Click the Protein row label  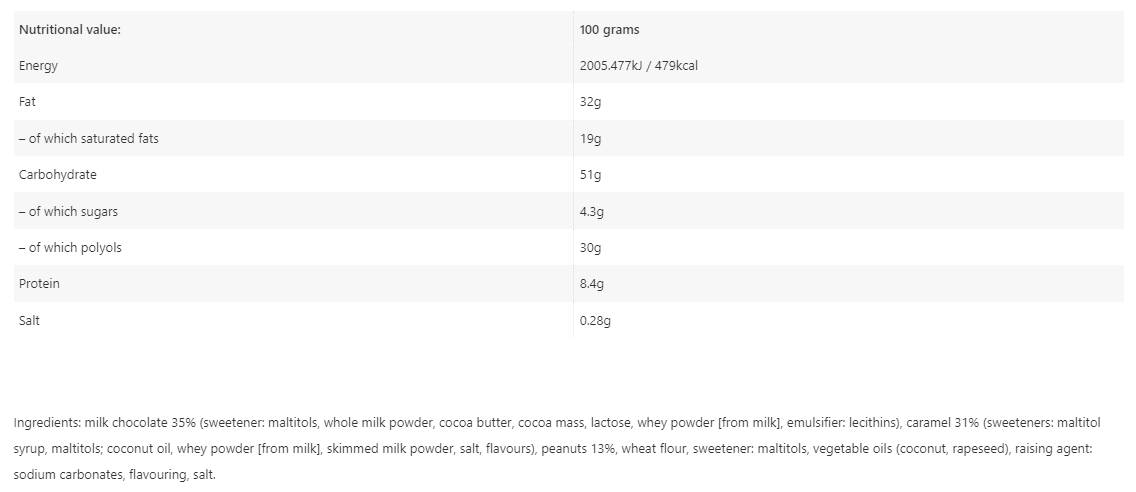(39, 284)
